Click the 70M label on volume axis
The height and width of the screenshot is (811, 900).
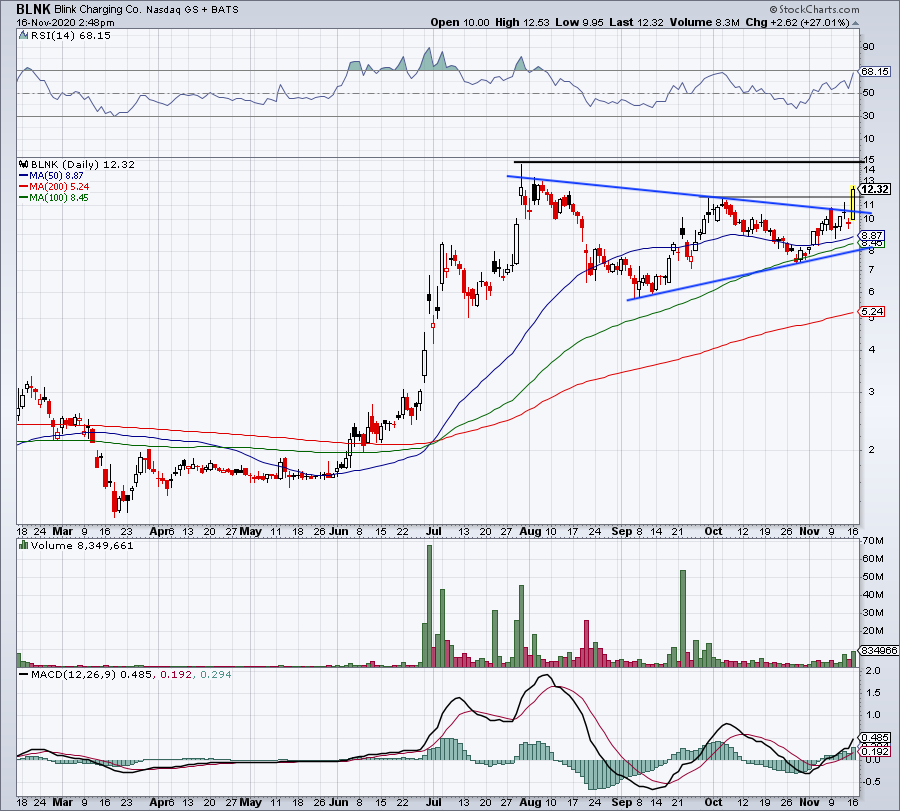(x=872, y=541)
